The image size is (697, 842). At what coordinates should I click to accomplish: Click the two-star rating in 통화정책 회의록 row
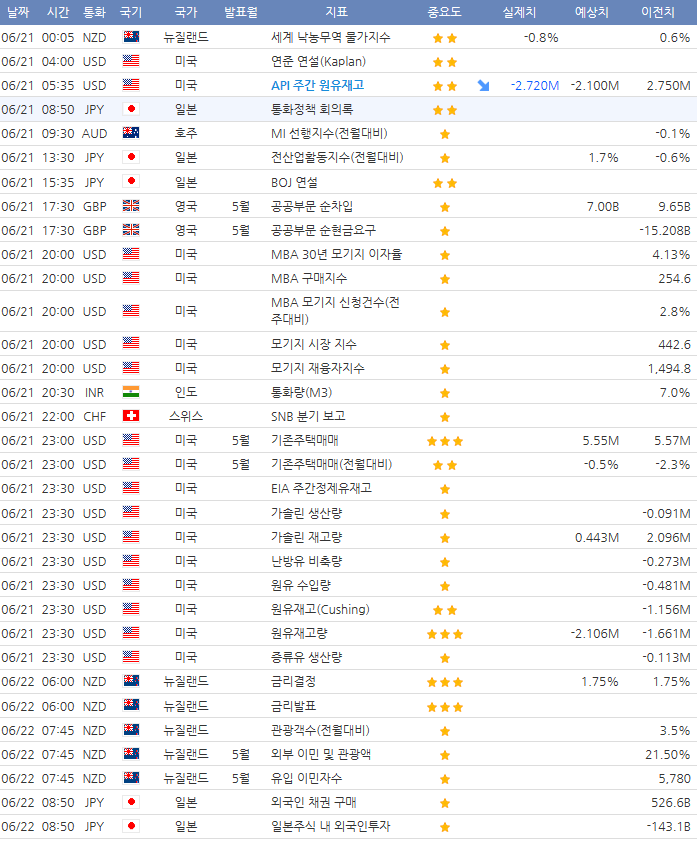click(x=445, y=110)
